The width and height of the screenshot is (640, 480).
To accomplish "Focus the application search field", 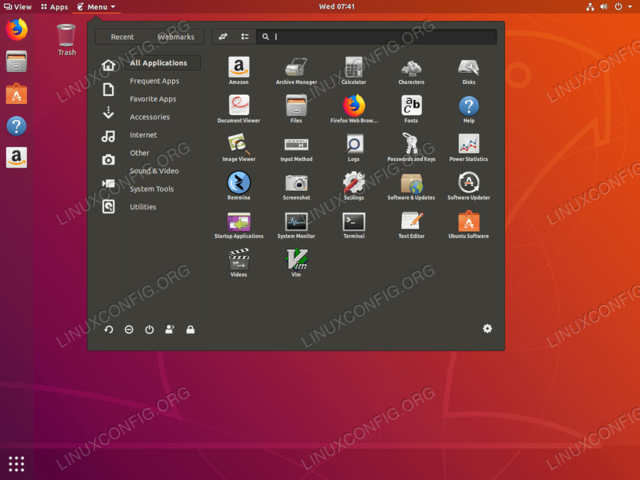I will pyautogui.click(x=376, y=37).
